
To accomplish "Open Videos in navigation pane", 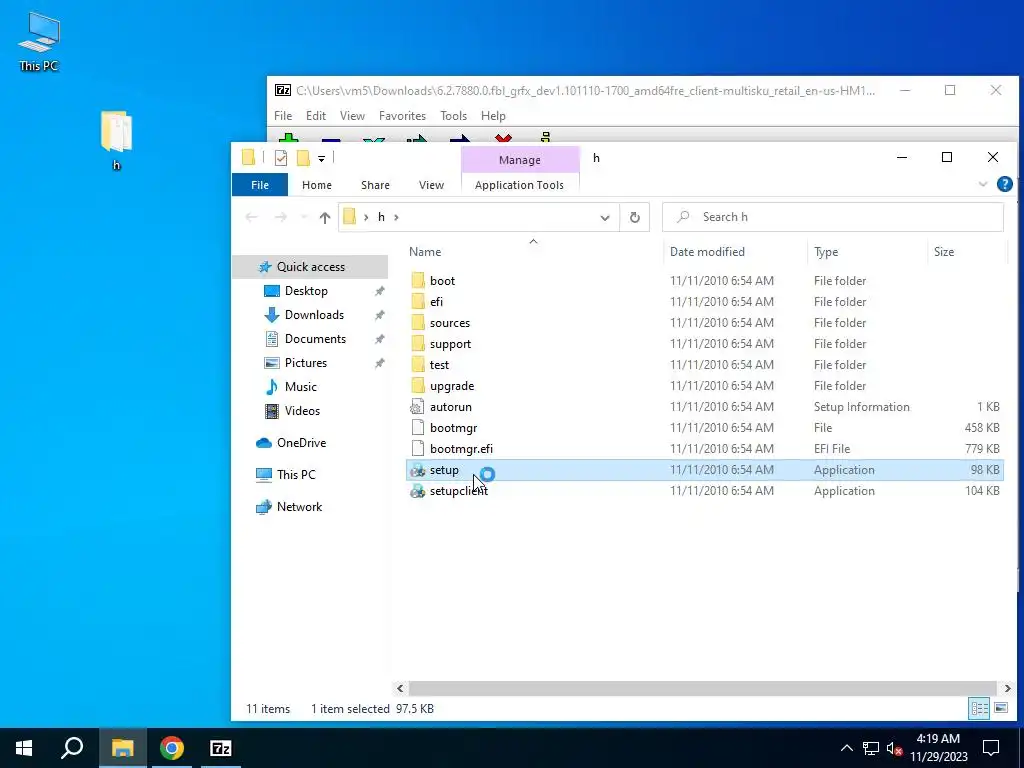I will [302, 411].
